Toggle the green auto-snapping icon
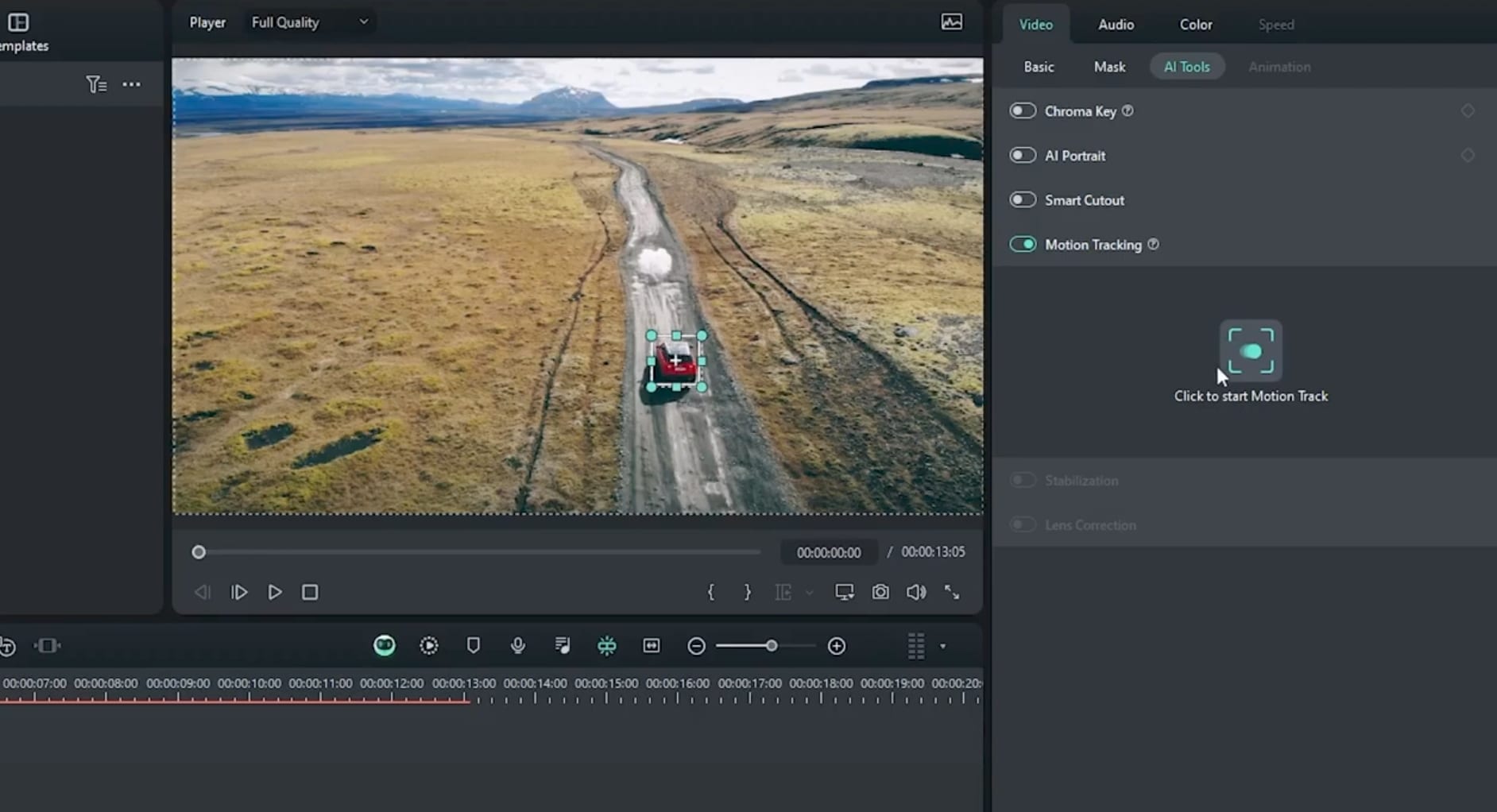1497x812 pixels. (607, 646)
